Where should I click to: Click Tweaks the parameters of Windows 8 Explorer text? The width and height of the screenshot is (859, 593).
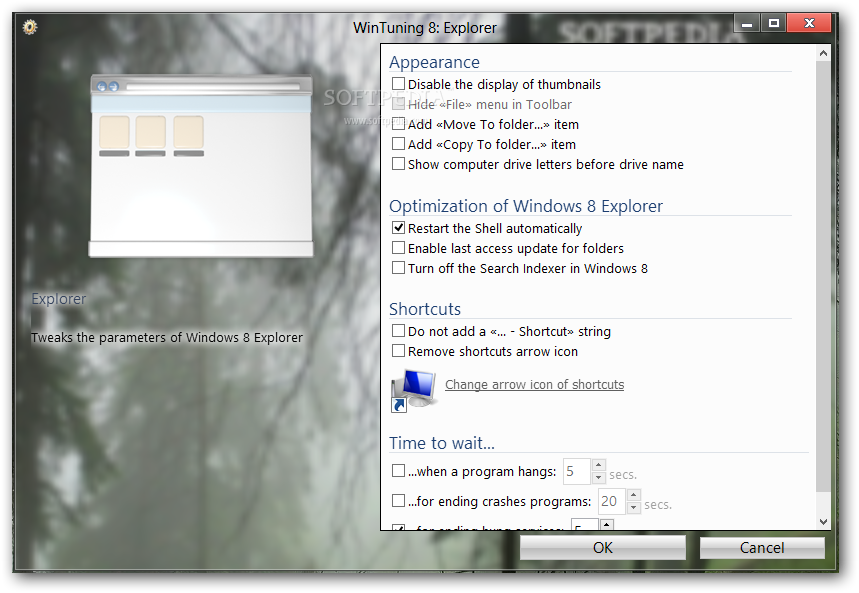pyautogui.click(x=167, y=338)
